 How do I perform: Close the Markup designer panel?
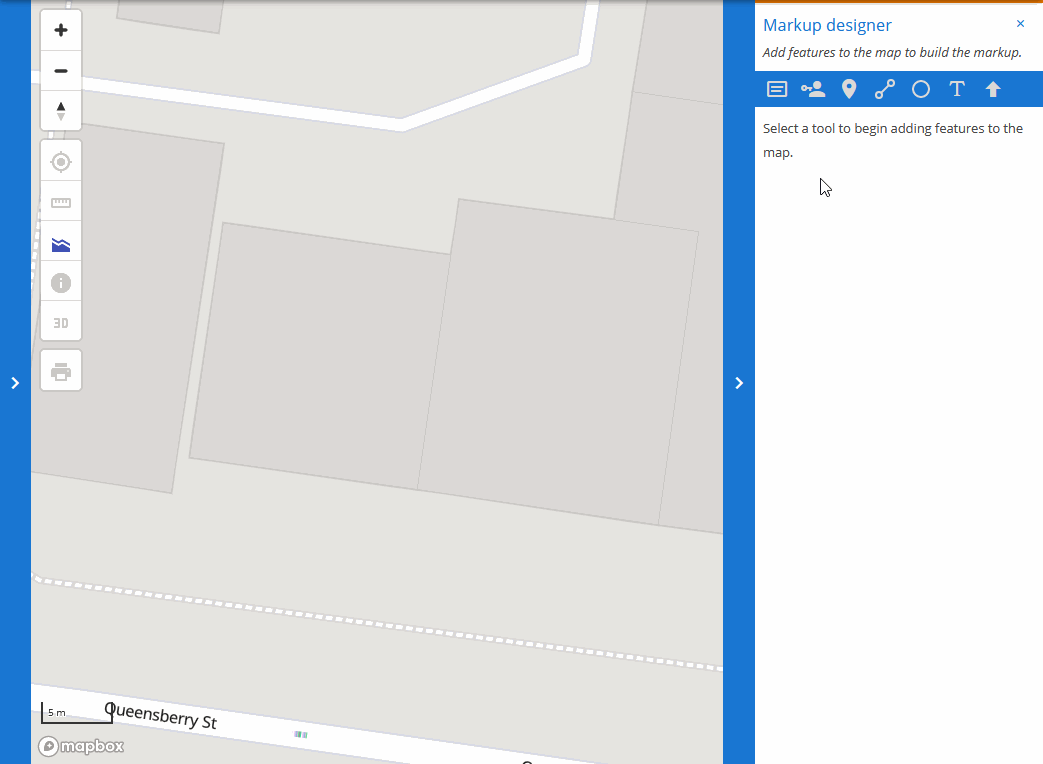(x=1020, y=23)
